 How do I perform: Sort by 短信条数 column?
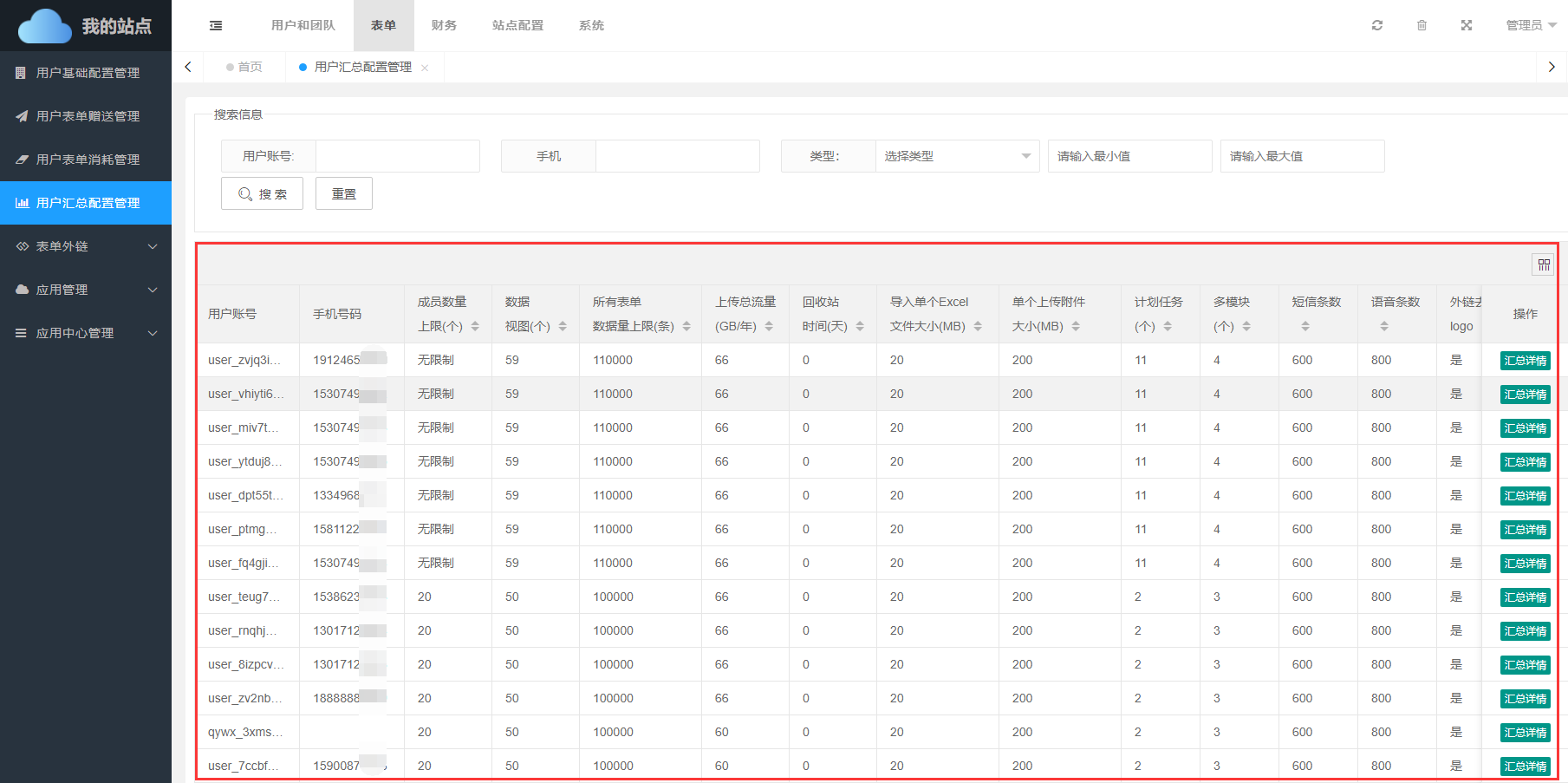[x=1305, y=327]
